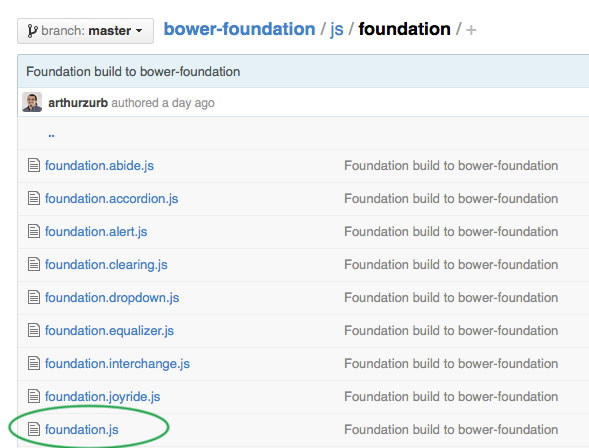The height and width of the screenshot is (448, 589).
Task: Open the bower-foundation repository link
Action: coord(239,29)
